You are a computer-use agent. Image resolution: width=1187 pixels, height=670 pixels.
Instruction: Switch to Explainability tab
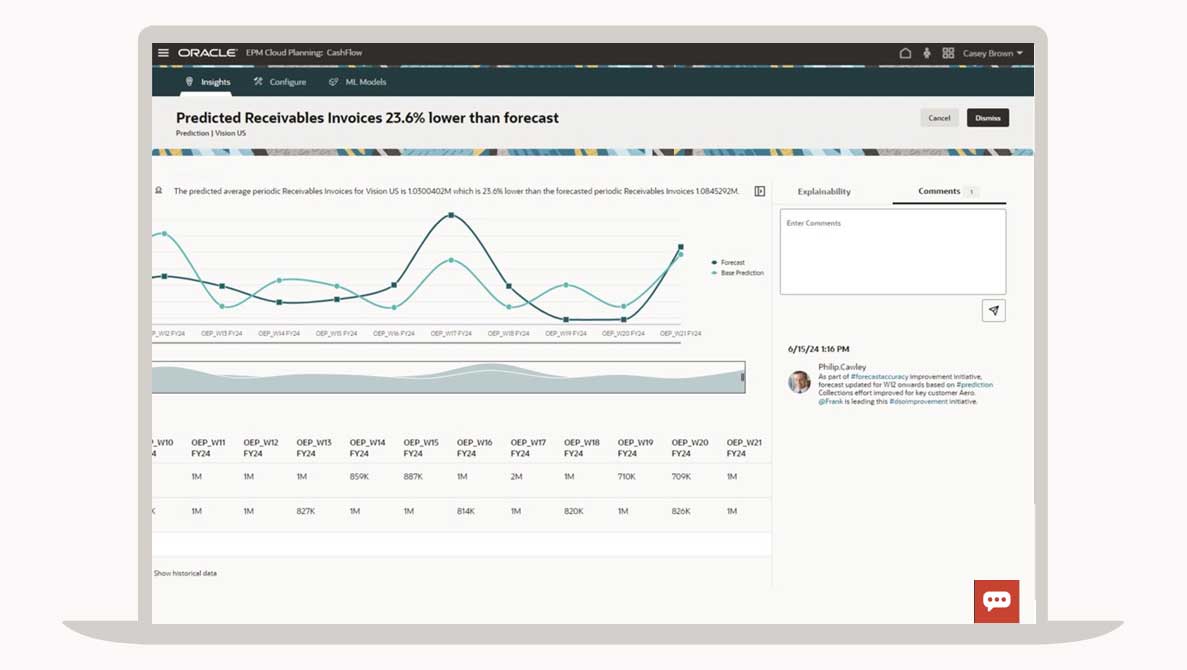click(x=824, y=191)
